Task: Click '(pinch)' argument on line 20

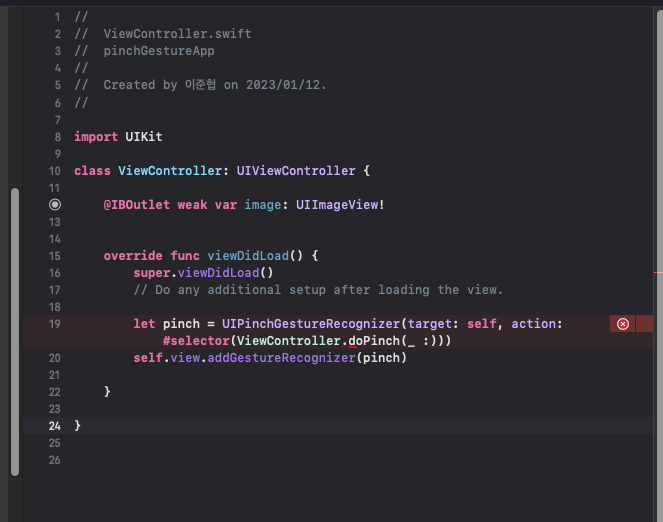Action: (x=381, y=358)
